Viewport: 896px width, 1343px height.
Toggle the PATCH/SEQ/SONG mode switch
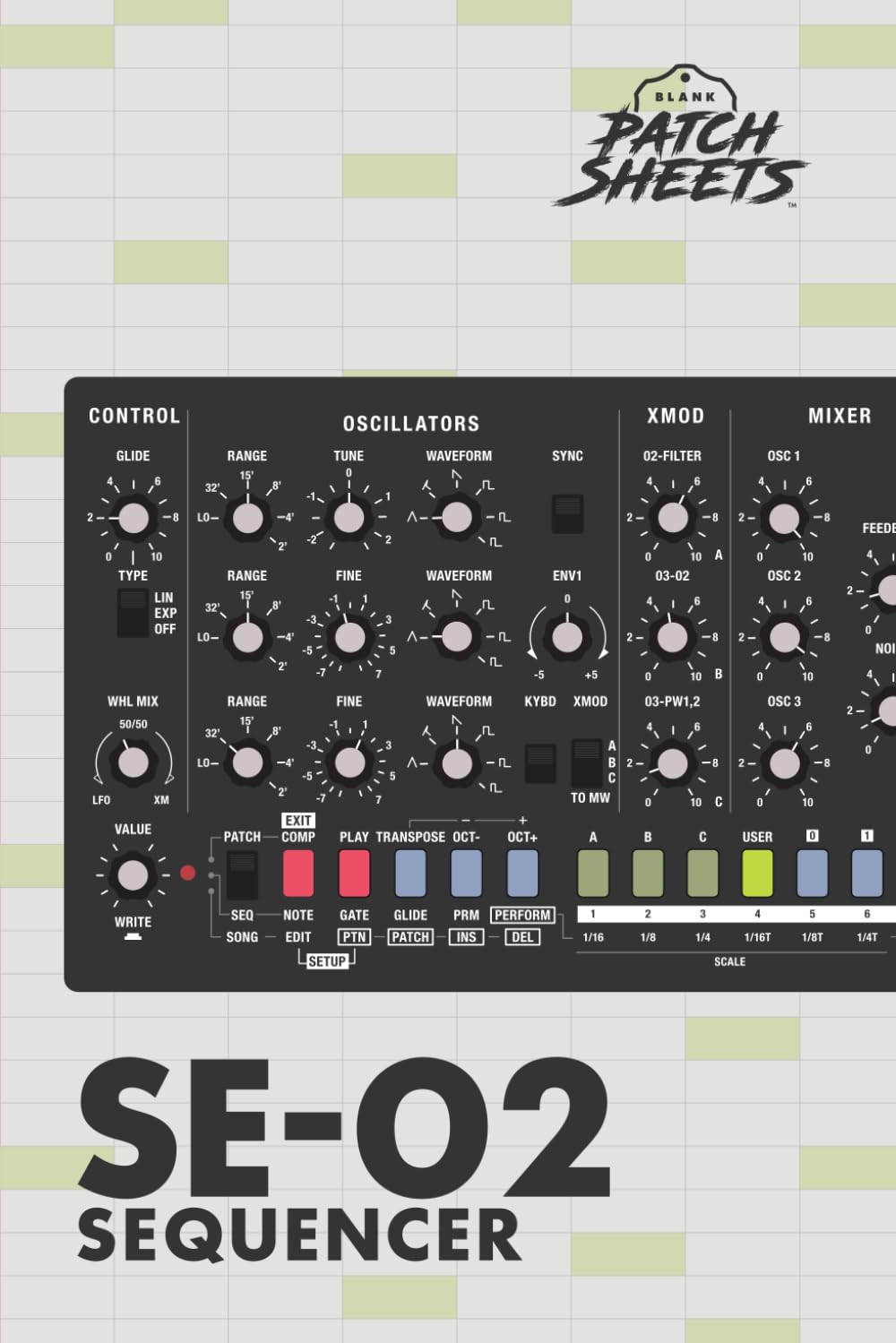coord(242,875)
